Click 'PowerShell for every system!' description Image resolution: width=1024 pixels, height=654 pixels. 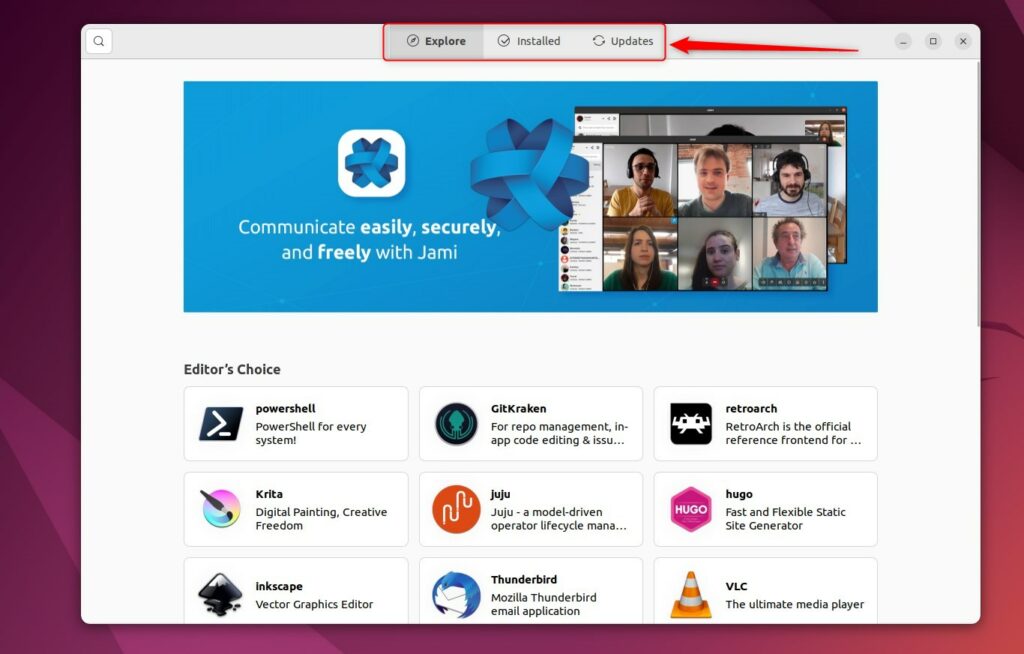click(311, 433)
